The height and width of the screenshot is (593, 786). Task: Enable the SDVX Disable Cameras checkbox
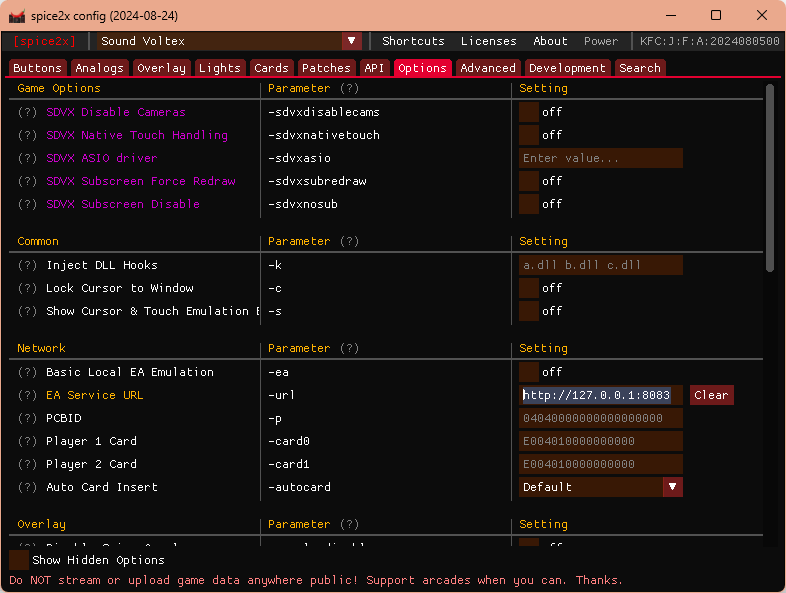529,112
